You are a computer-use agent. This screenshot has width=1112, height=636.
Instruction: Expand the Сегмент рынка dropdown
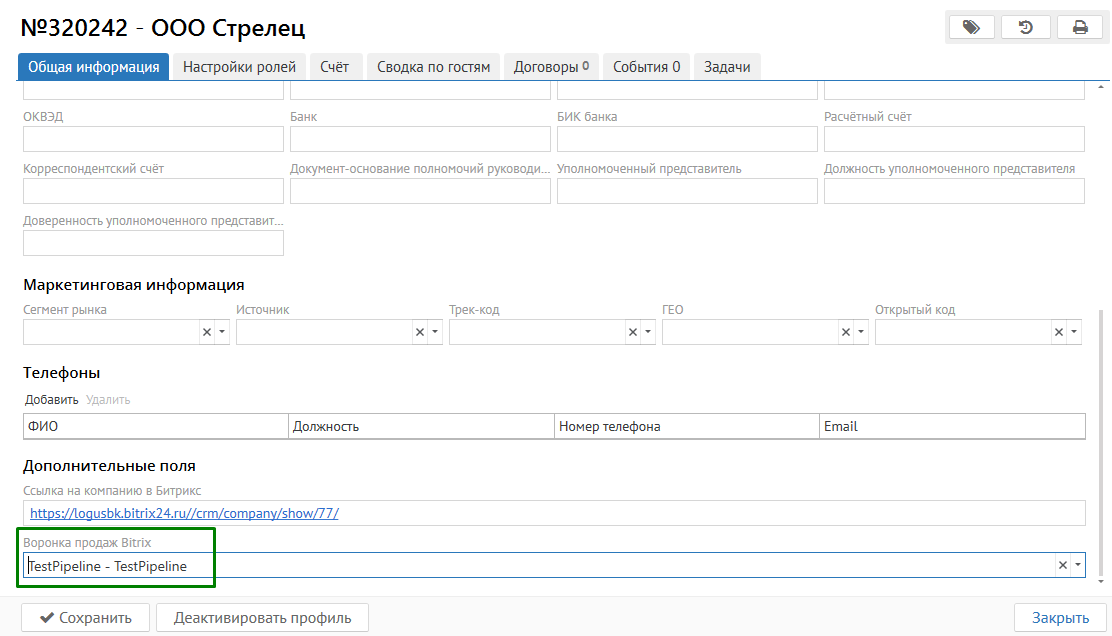click(222, 332)
